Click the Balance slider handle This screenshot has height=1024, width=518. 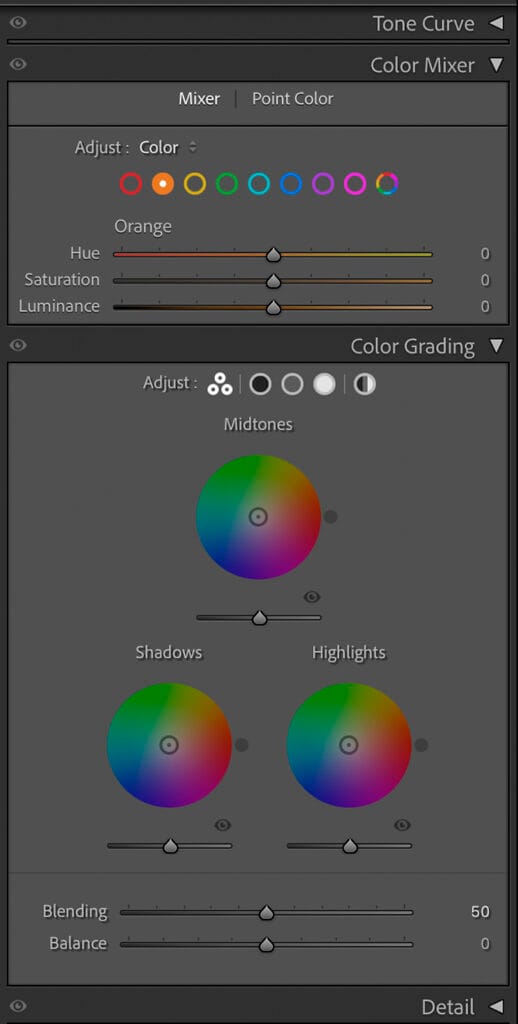(x=267, y=945)
